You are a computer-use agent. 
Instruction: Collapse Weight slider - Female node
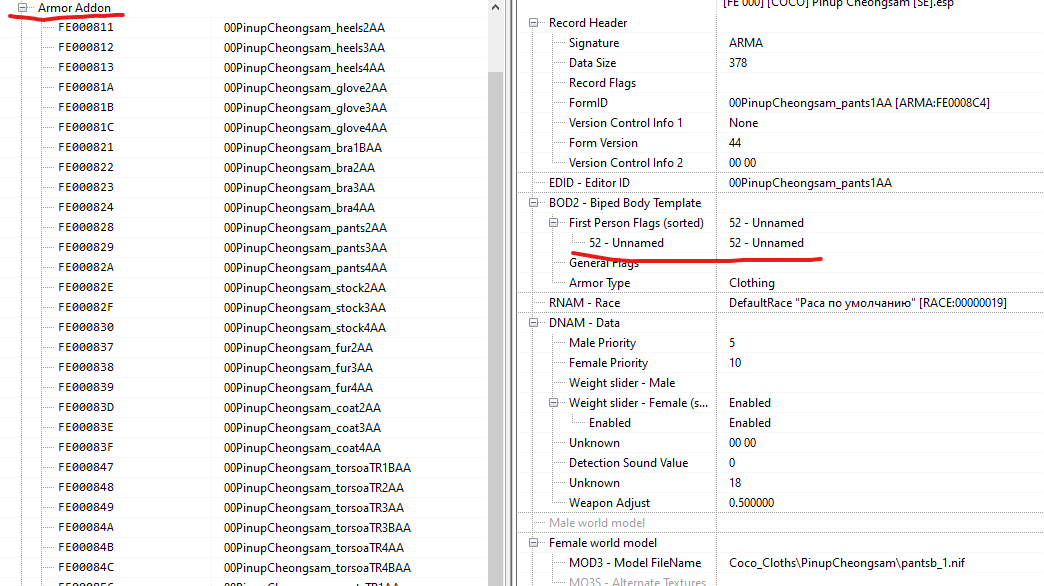[x=553, y=402]
